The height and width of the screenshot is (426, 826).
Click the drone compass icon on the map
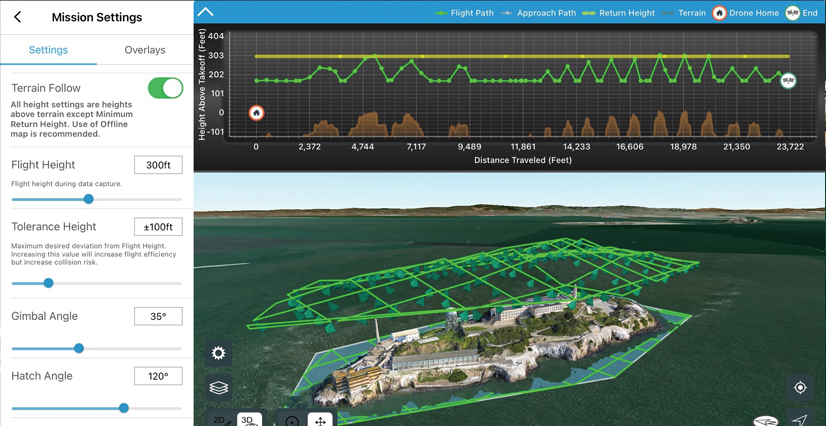[765, 421]
